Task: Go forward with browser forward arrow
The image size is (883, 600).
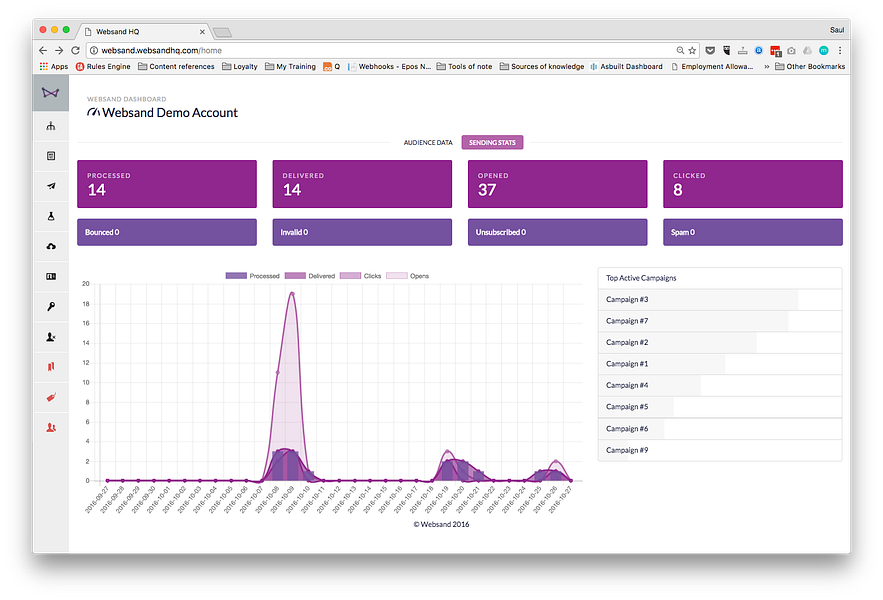Action: click(59, 50)
